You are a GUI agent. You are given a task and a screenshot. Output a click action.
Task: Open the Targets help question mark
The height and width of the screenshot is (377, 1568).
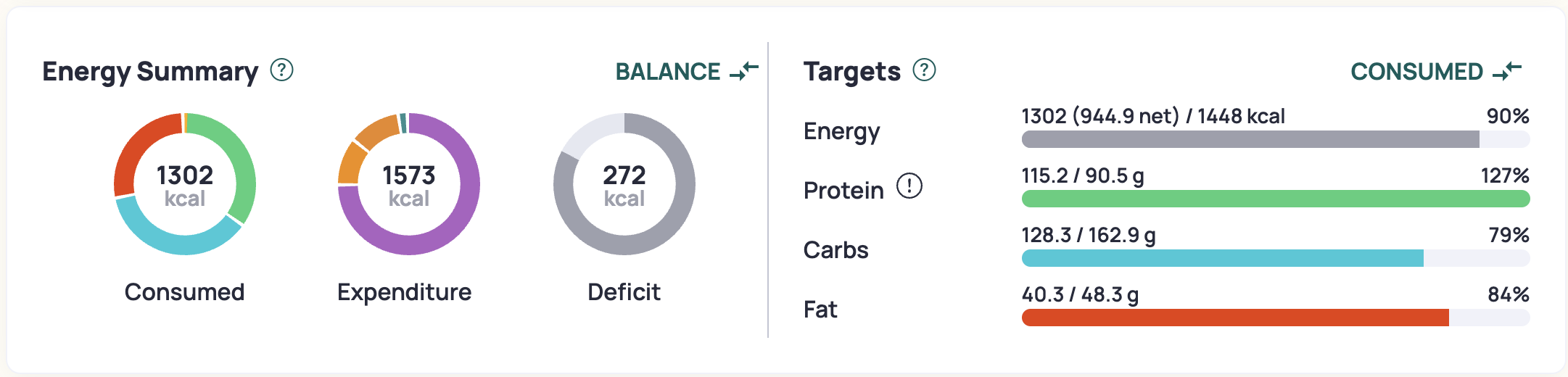tap(924, 70)
